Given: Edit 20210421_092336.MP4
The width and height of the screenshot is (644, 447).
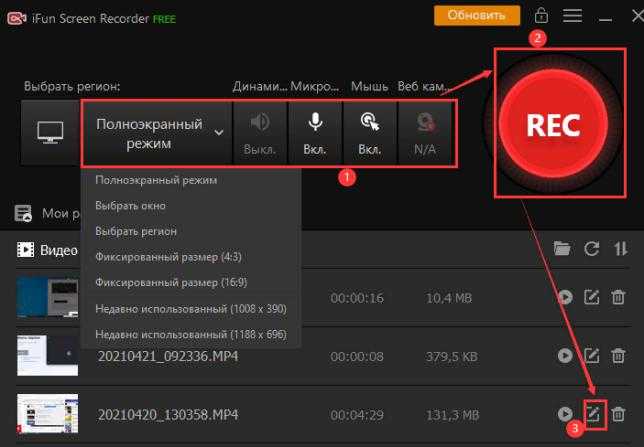Looking at the screenshot, I should tap(591, 355).
